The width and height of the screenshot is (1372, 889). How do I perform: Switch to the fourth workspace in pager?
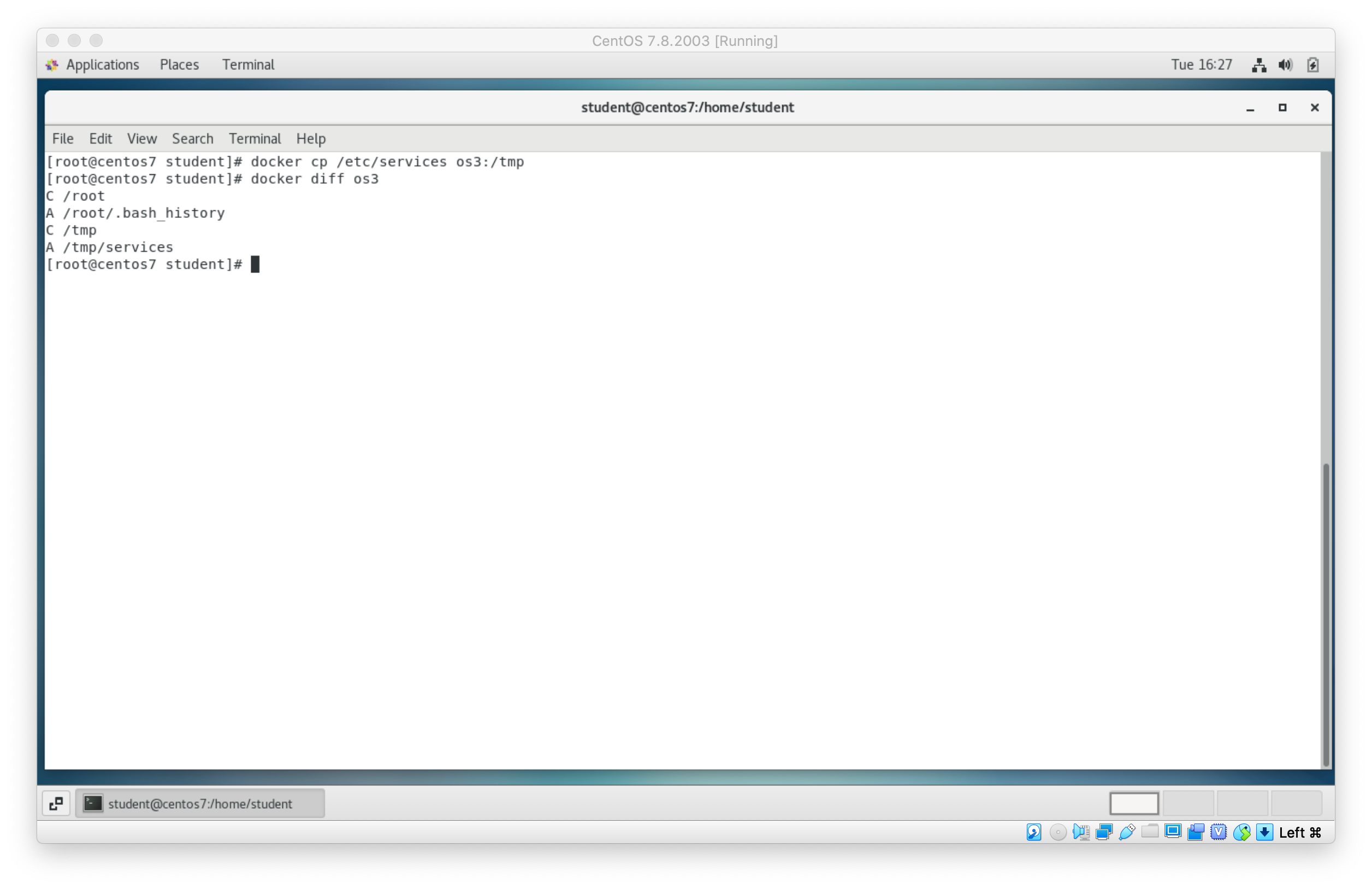coord(1296,803)
